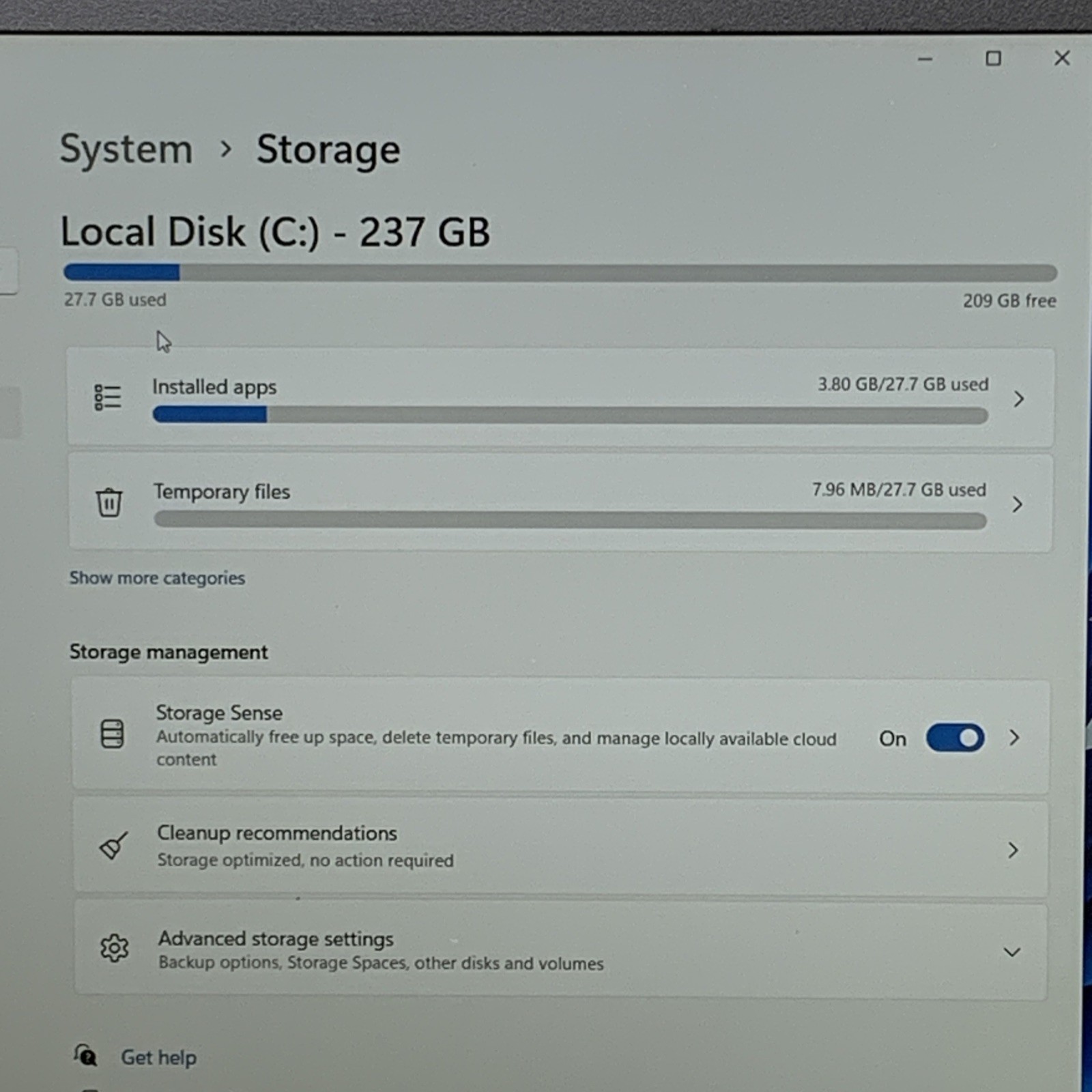Close the Settings window

point(1062,58)
